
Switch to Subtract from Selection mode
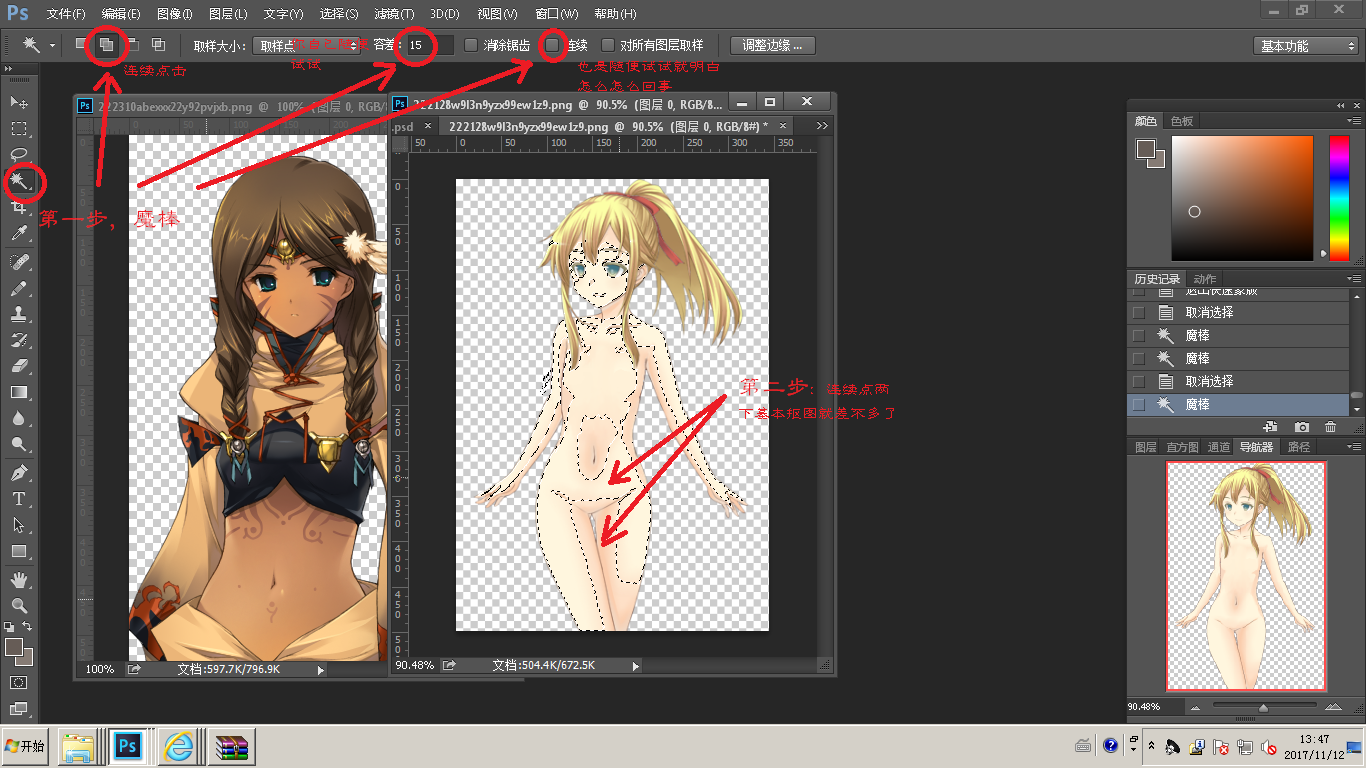132,45
